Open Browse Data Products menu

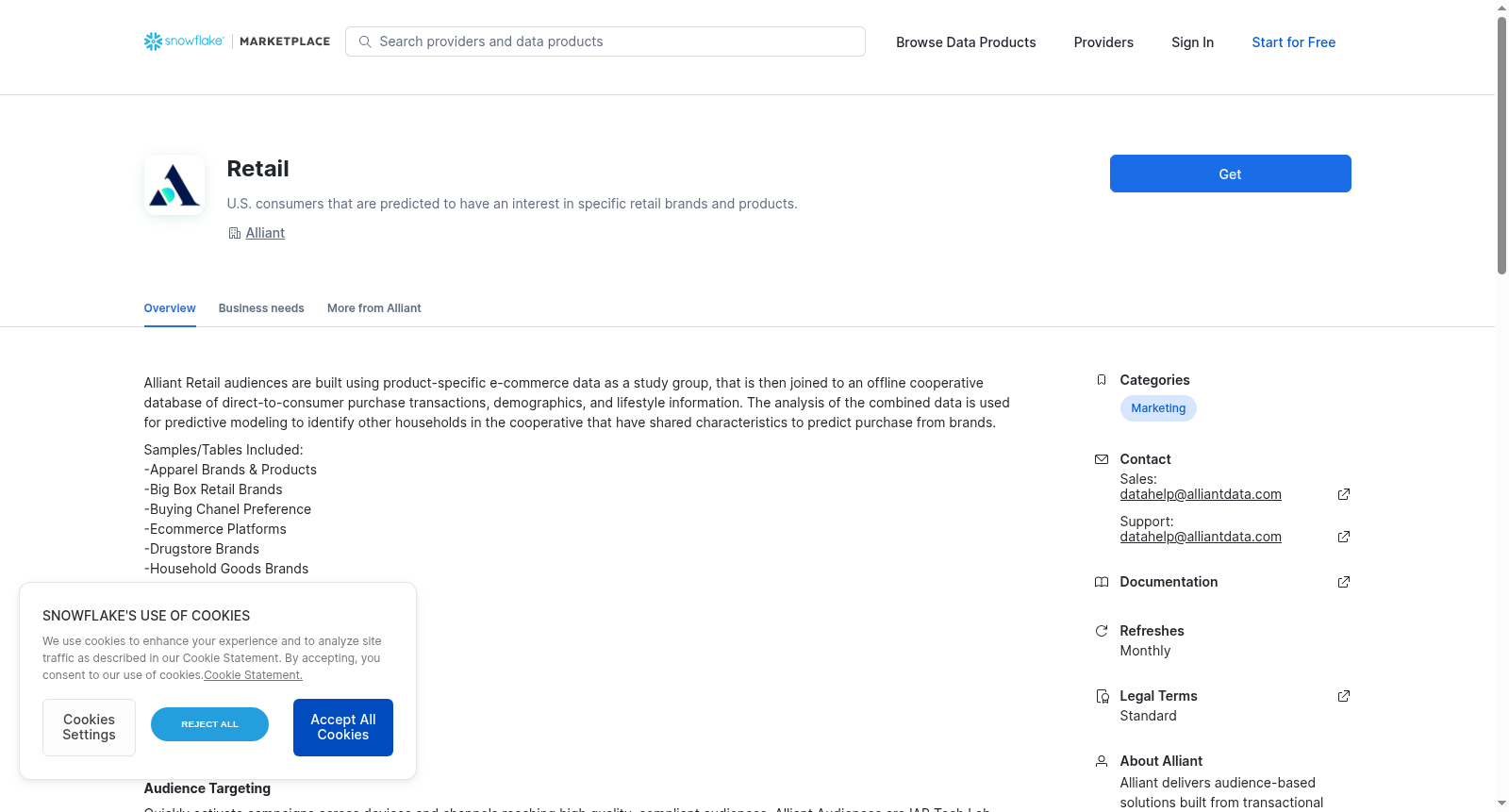click(966, 42)
